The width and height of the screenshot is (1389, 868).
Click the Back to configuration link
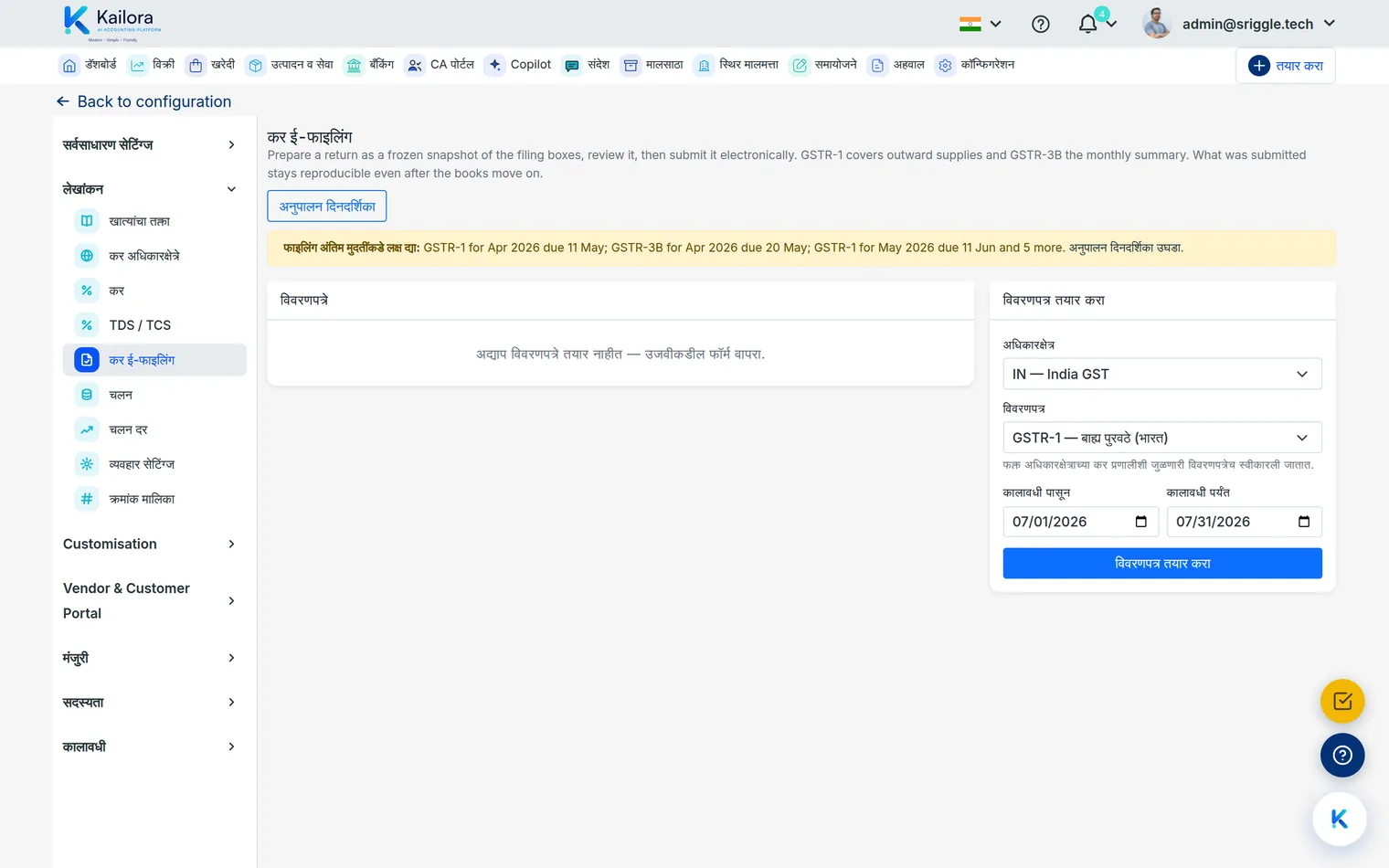tap(143, 101)
